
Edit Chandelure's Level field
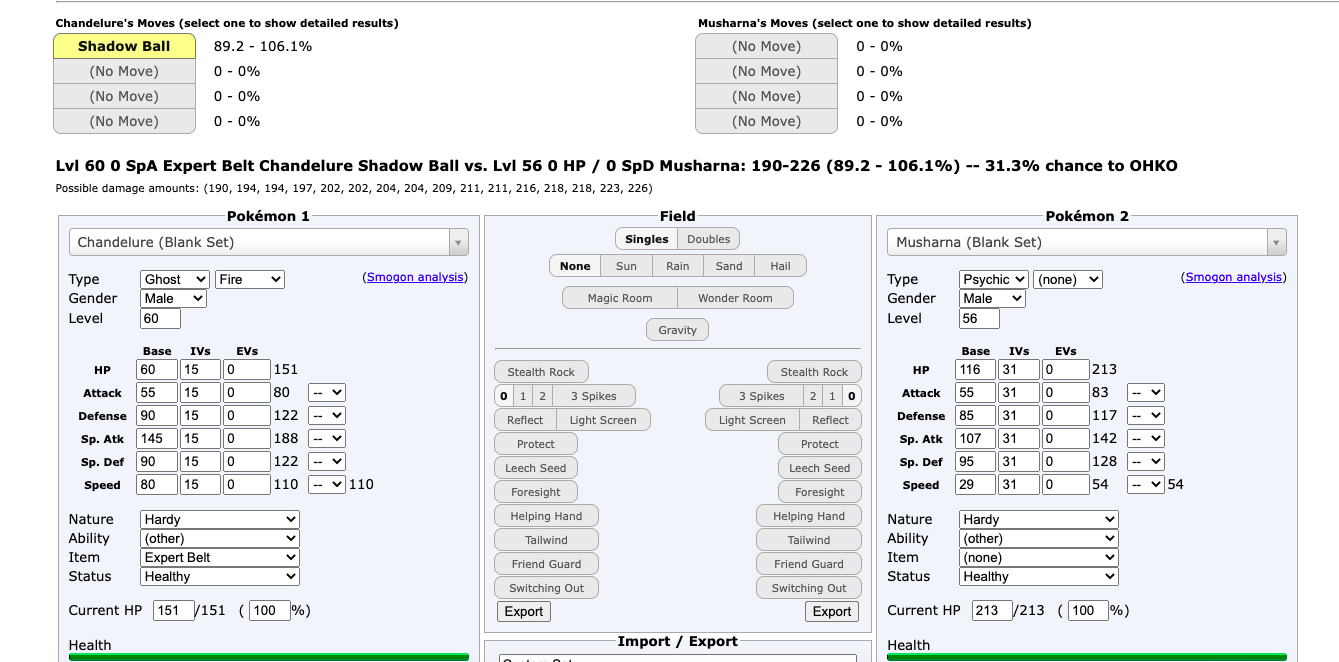(160, 318)
